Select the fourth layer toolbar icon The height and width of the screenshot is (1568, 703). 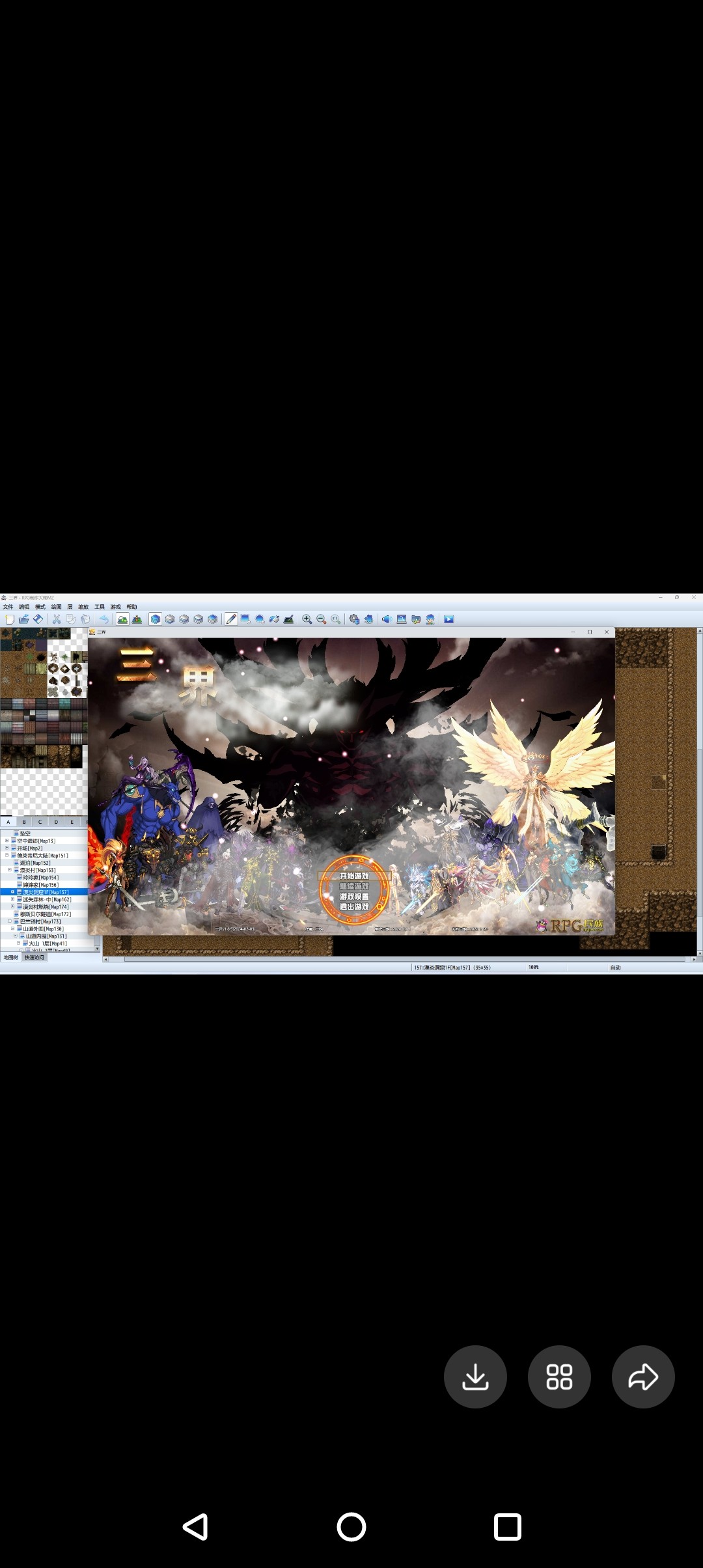pyautogui.click(x=199, y=619)
